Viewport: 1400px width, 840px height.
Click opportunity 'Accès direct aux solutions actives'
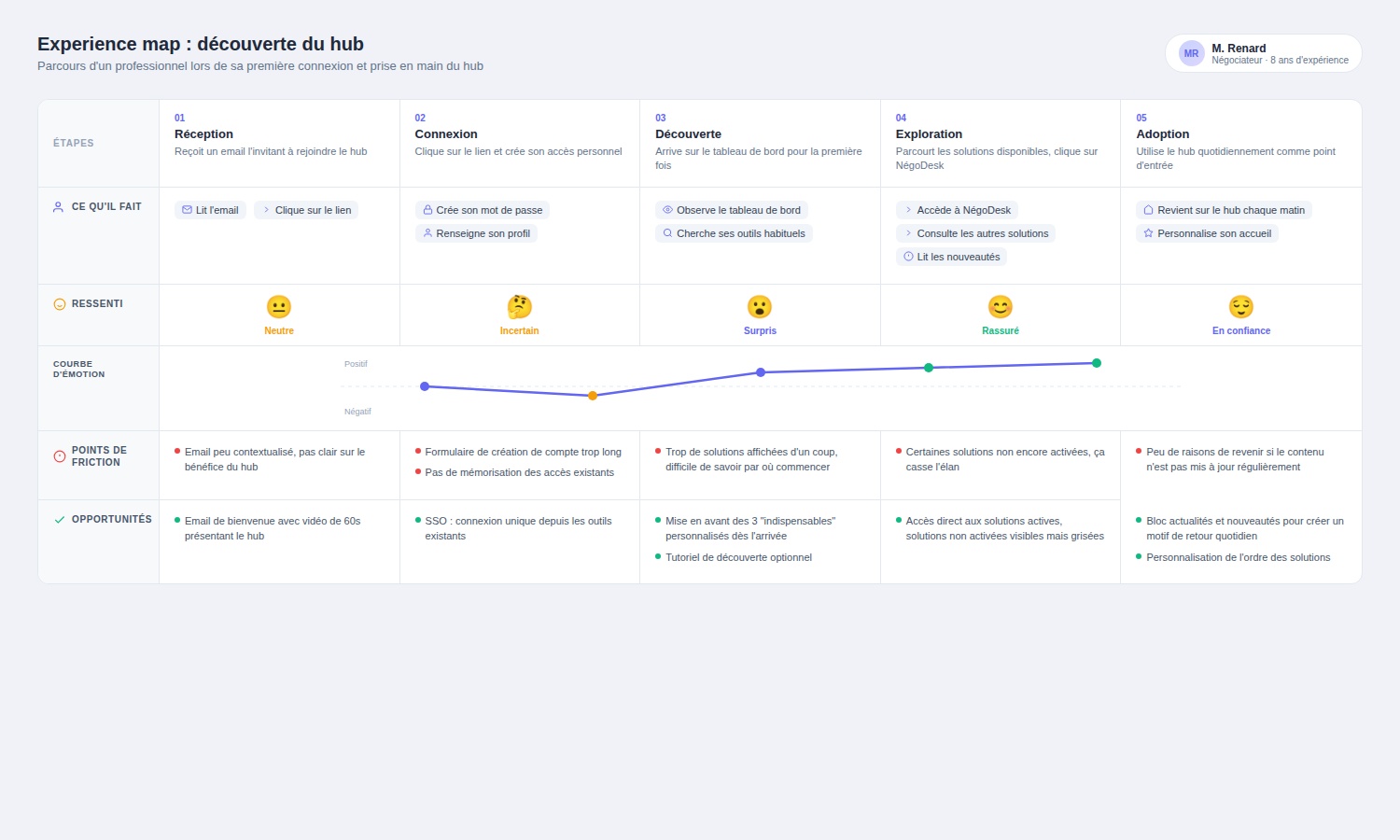click(x=1005, y=528)
